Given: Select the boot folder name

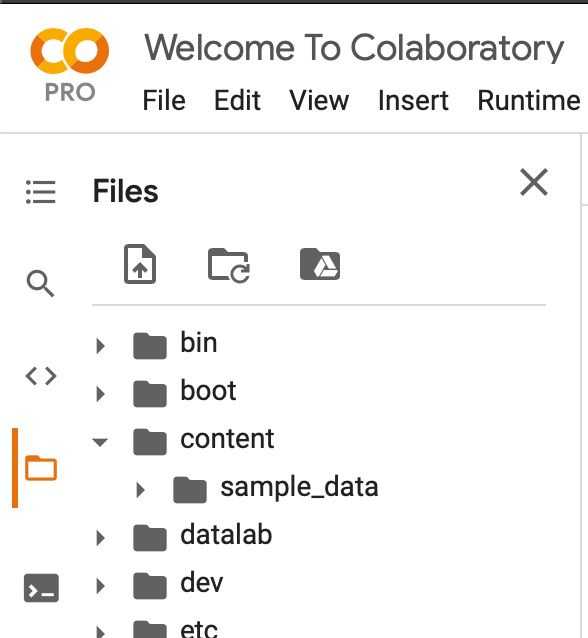Looking at the screenshot, I should [208, 391].
